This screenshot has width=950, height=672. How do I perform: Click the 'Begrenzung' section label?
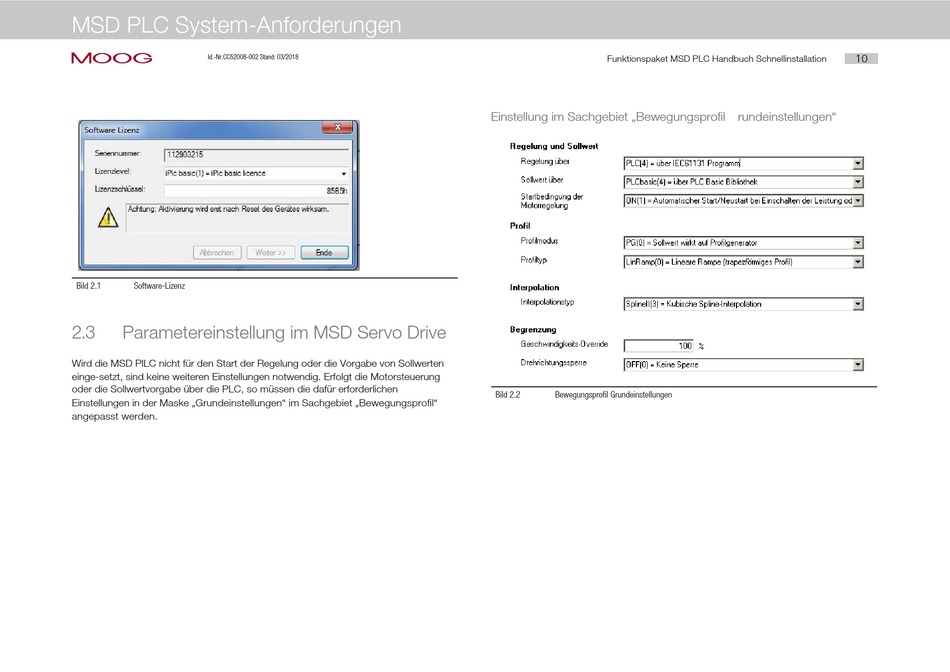(x=533, y=330)
